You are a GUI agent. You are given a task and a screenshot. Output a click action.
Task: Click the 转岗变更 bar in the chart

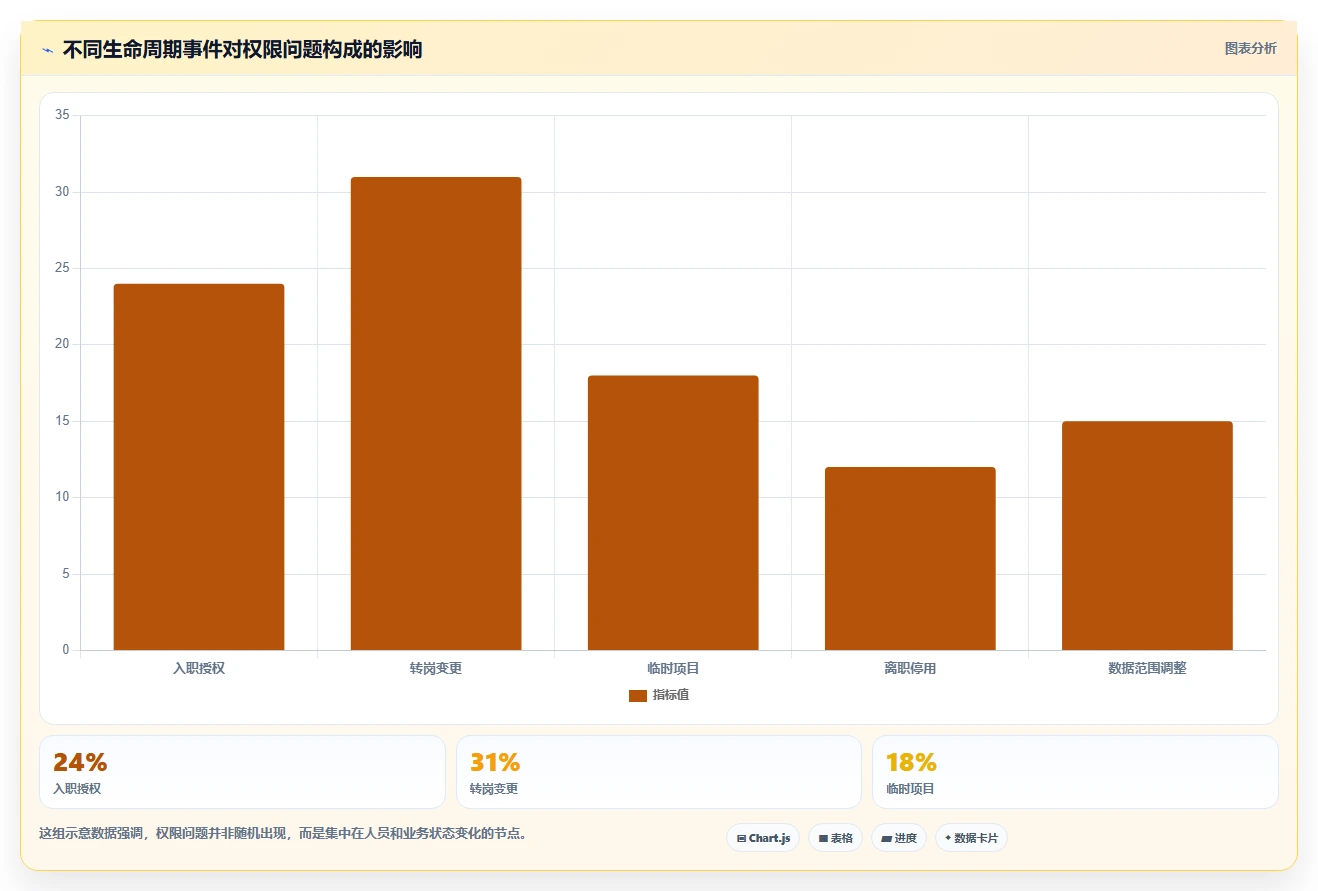[x=436, y=414]
